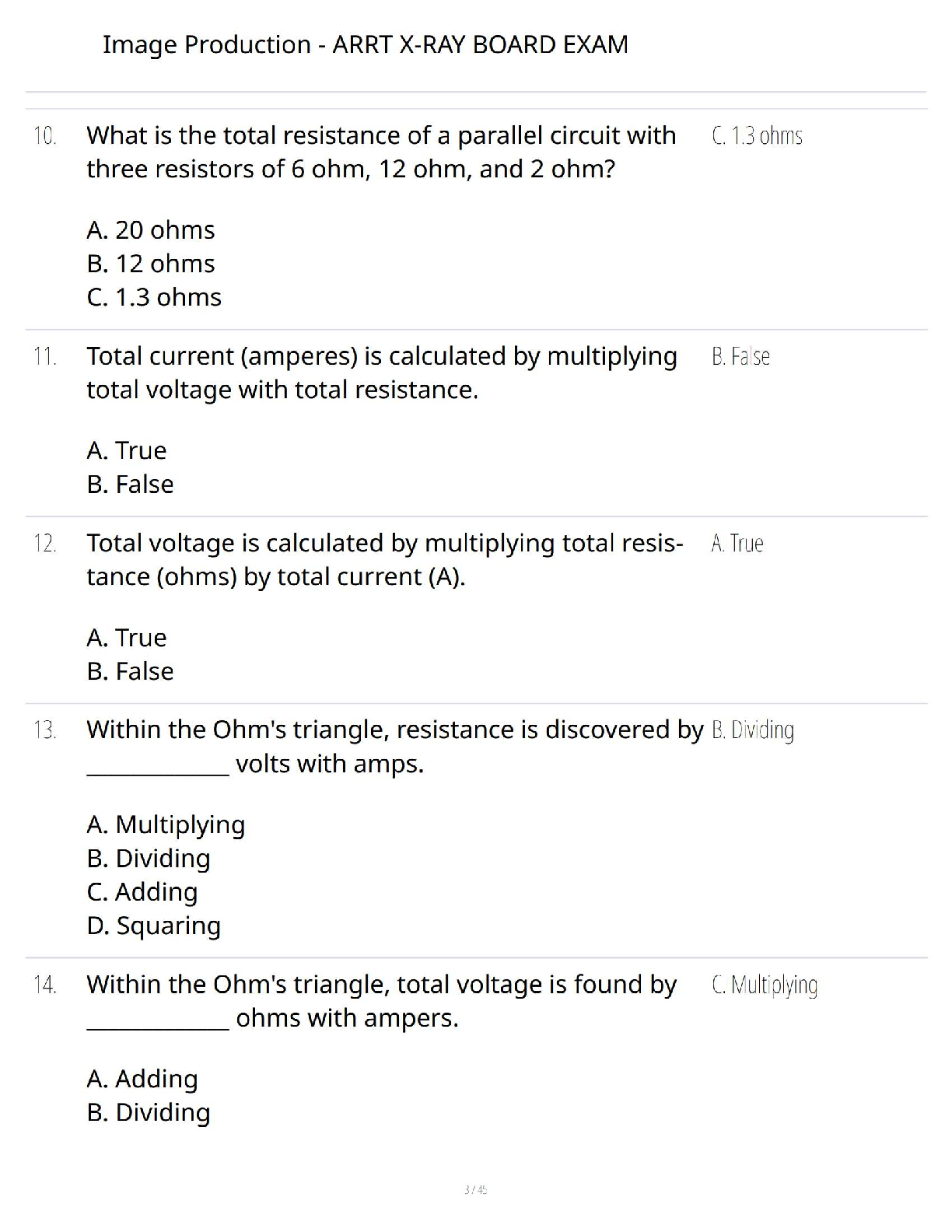Image resolution: width=952 pixels, height=1232 pixels.
Task: Choose option 'B. 12 ohms'
Action: (x=151, y=264)
